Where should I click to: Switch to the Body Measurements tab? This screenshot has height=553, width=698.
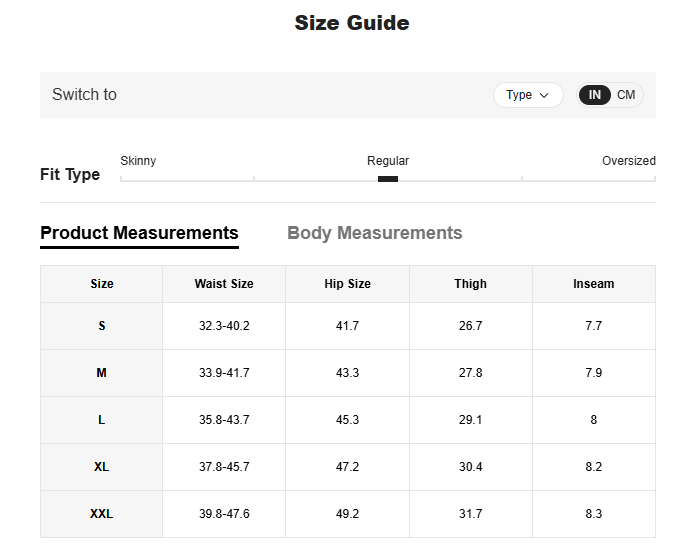click(x=374, y=233)
